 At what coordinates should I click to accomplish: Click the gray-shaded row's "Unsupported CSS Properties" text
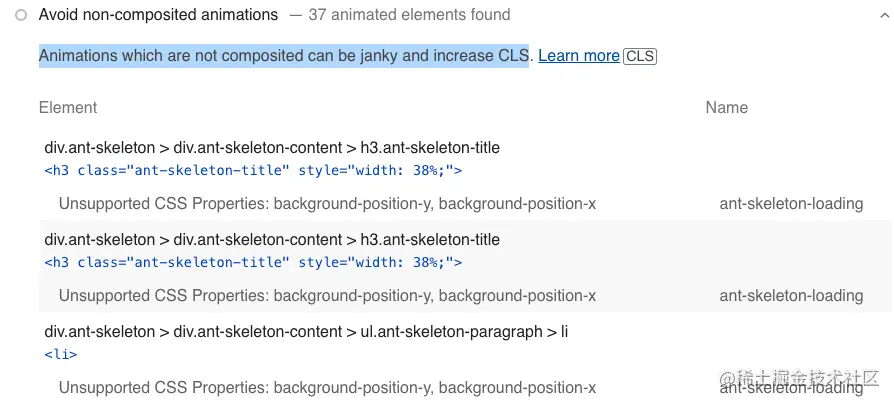pos(327,296)
